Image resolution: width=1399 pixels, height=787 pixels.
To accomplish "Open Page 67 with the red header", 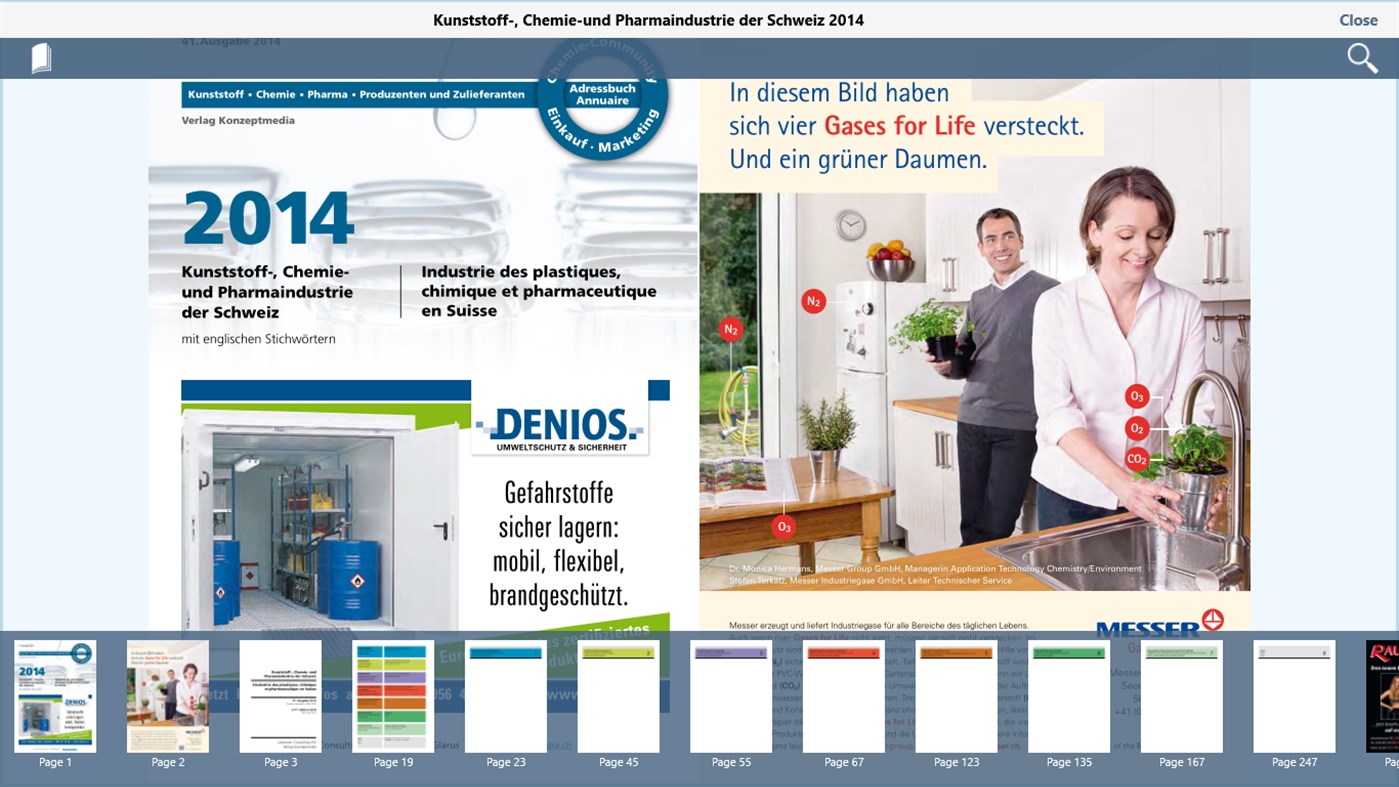I will pos(844,696).
